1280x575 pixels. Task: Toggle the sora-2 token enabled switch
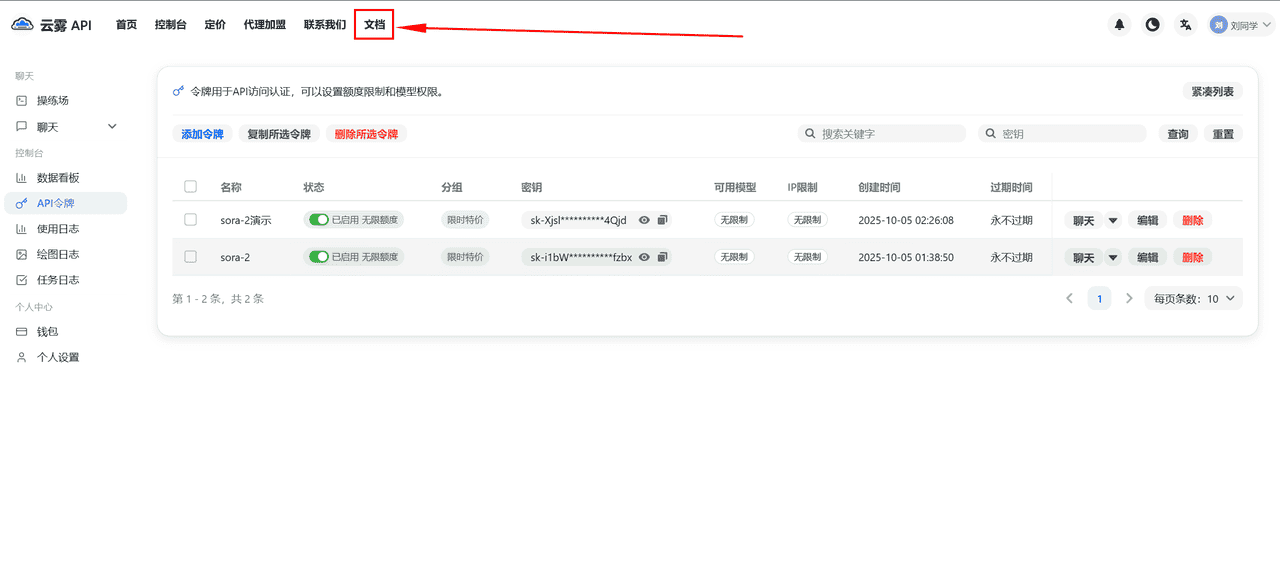[319, 257]
